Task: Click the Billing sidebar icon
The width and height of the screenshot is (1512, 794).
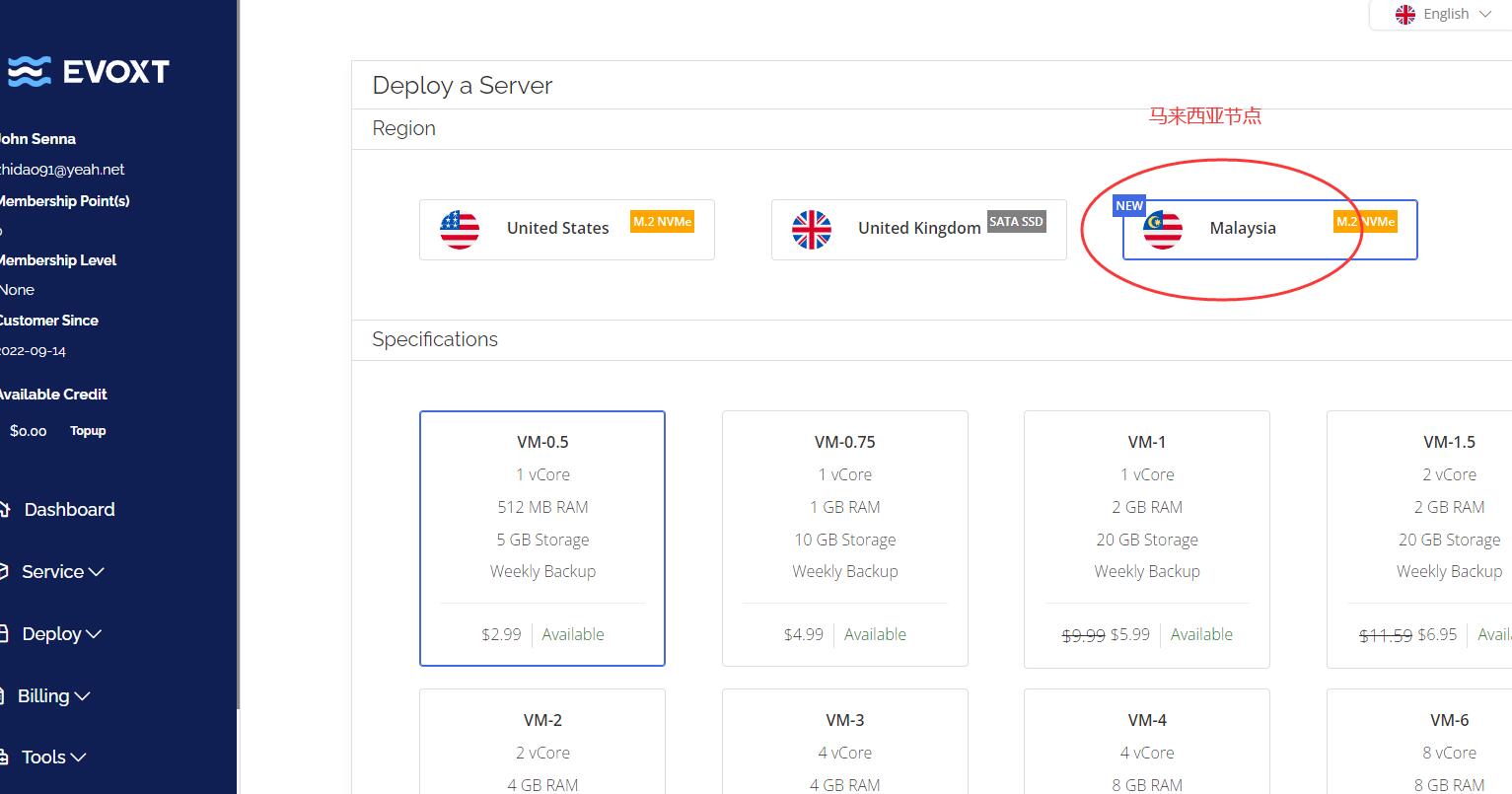Action: click(4, 695)
